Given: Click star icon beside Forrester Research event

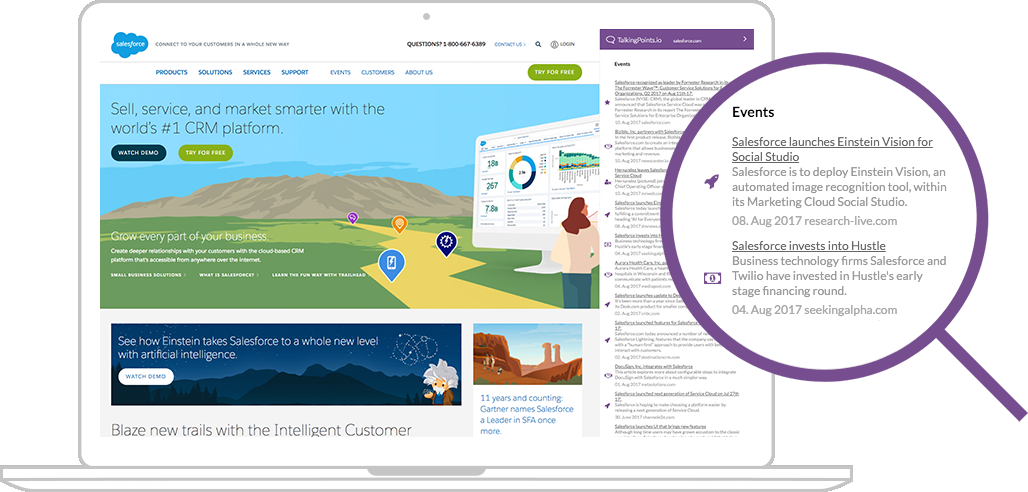Looking at the screenshot, I should pos(608,102).
